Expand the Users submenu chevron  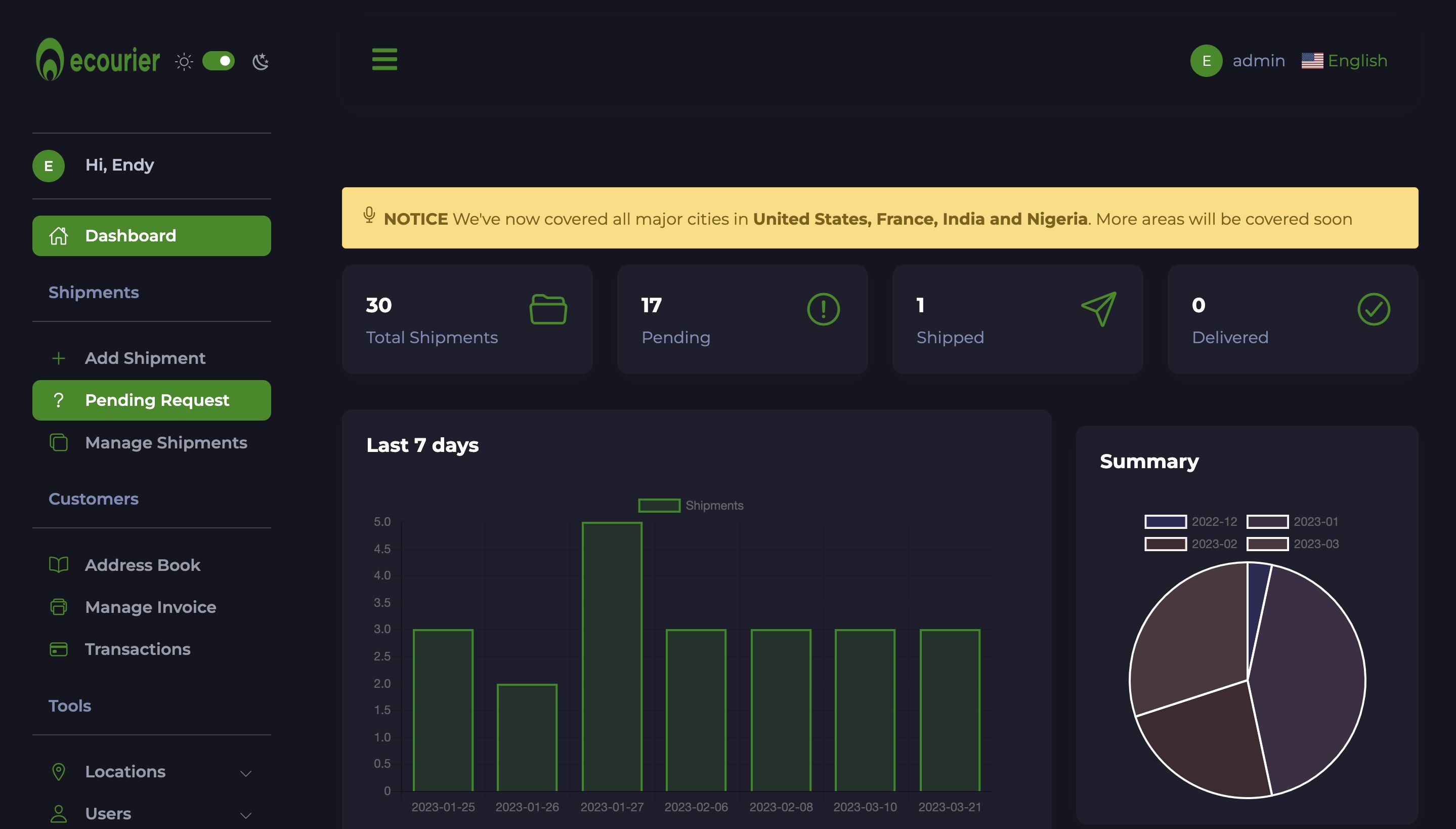click(x=246, y=815)
